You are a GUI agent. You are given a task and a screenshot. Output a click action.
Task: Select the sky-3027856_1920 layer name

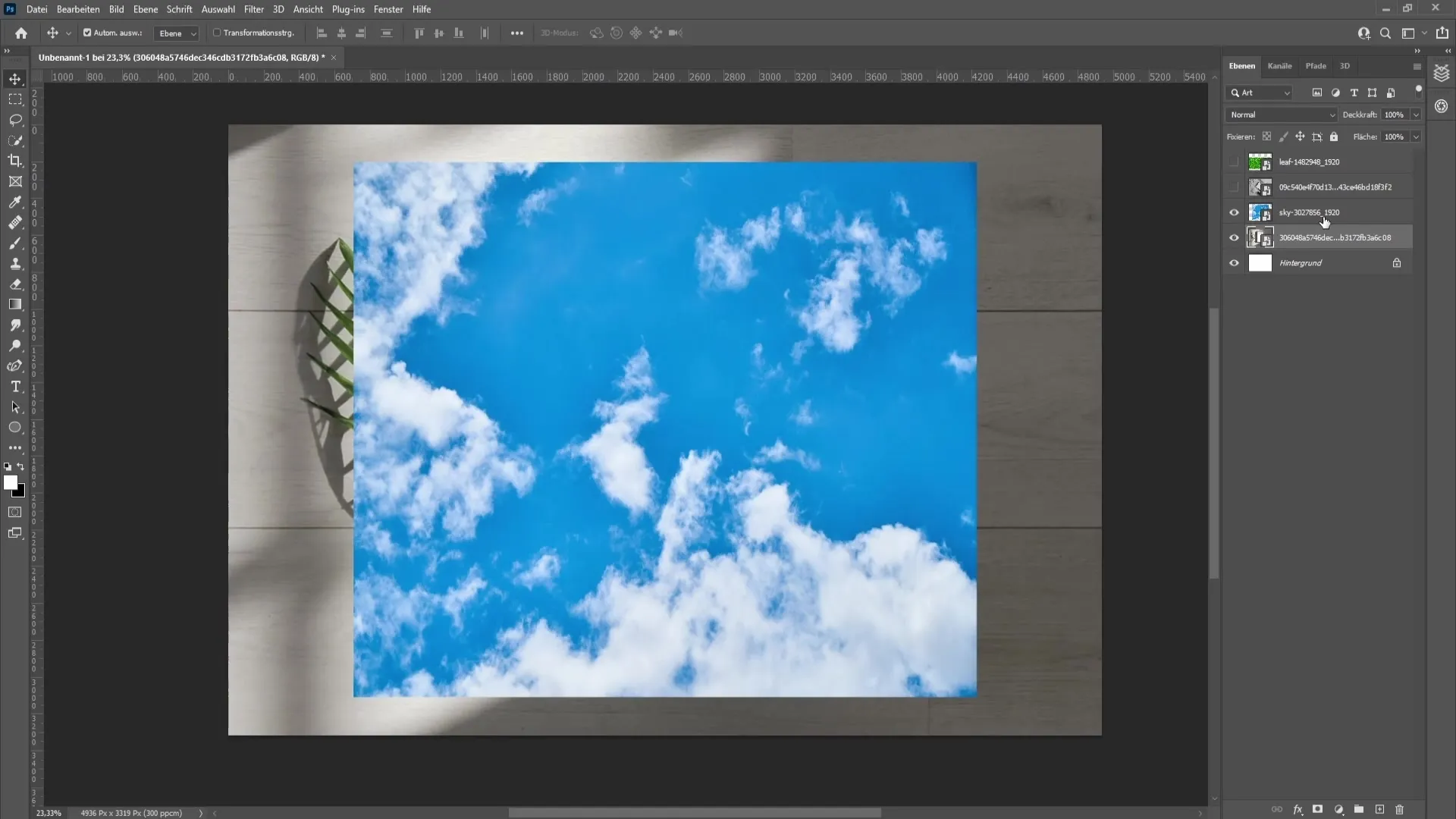pyautogui.click(x=1309, y=212)
